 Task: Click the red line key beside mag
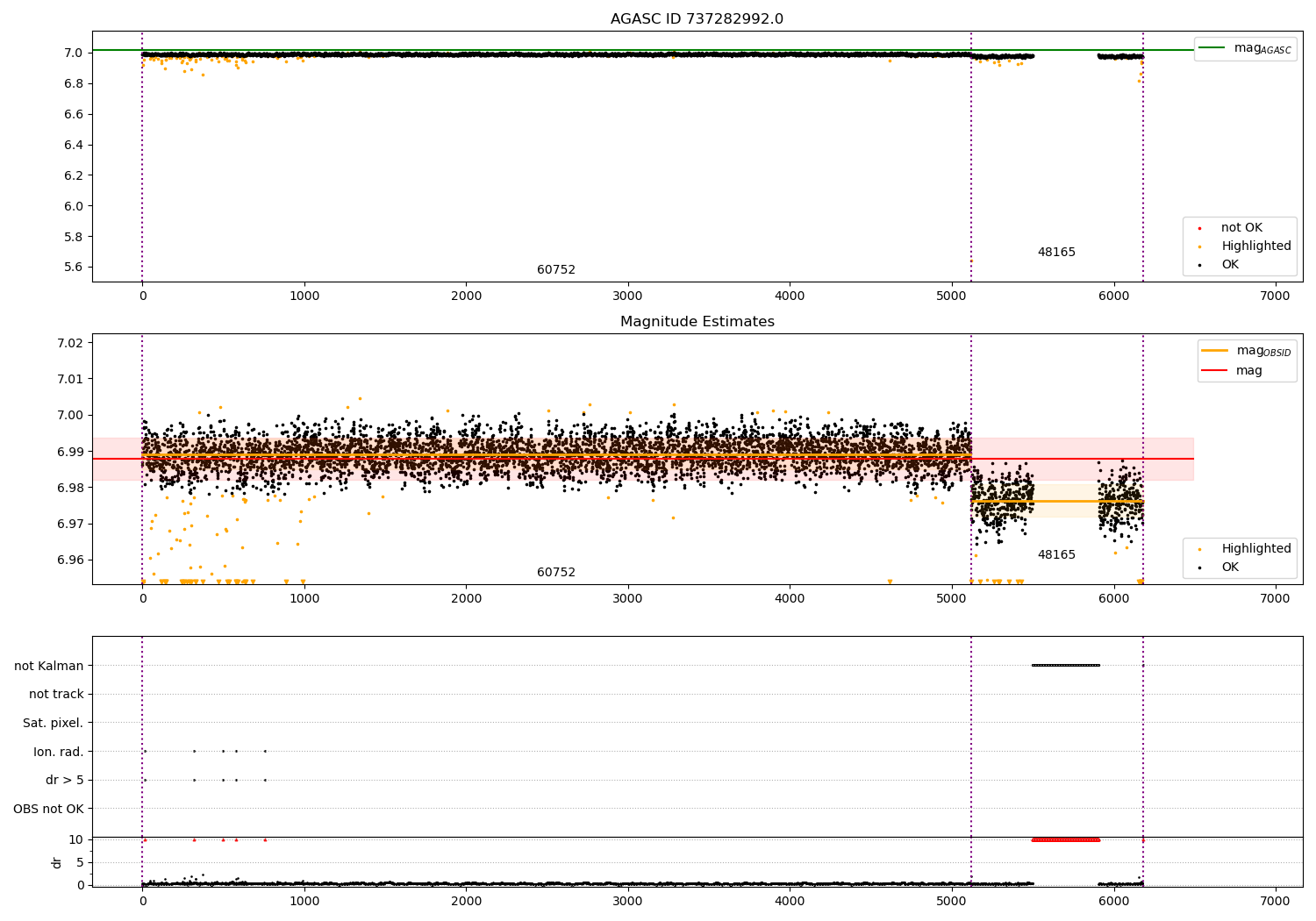(1214, 371)
